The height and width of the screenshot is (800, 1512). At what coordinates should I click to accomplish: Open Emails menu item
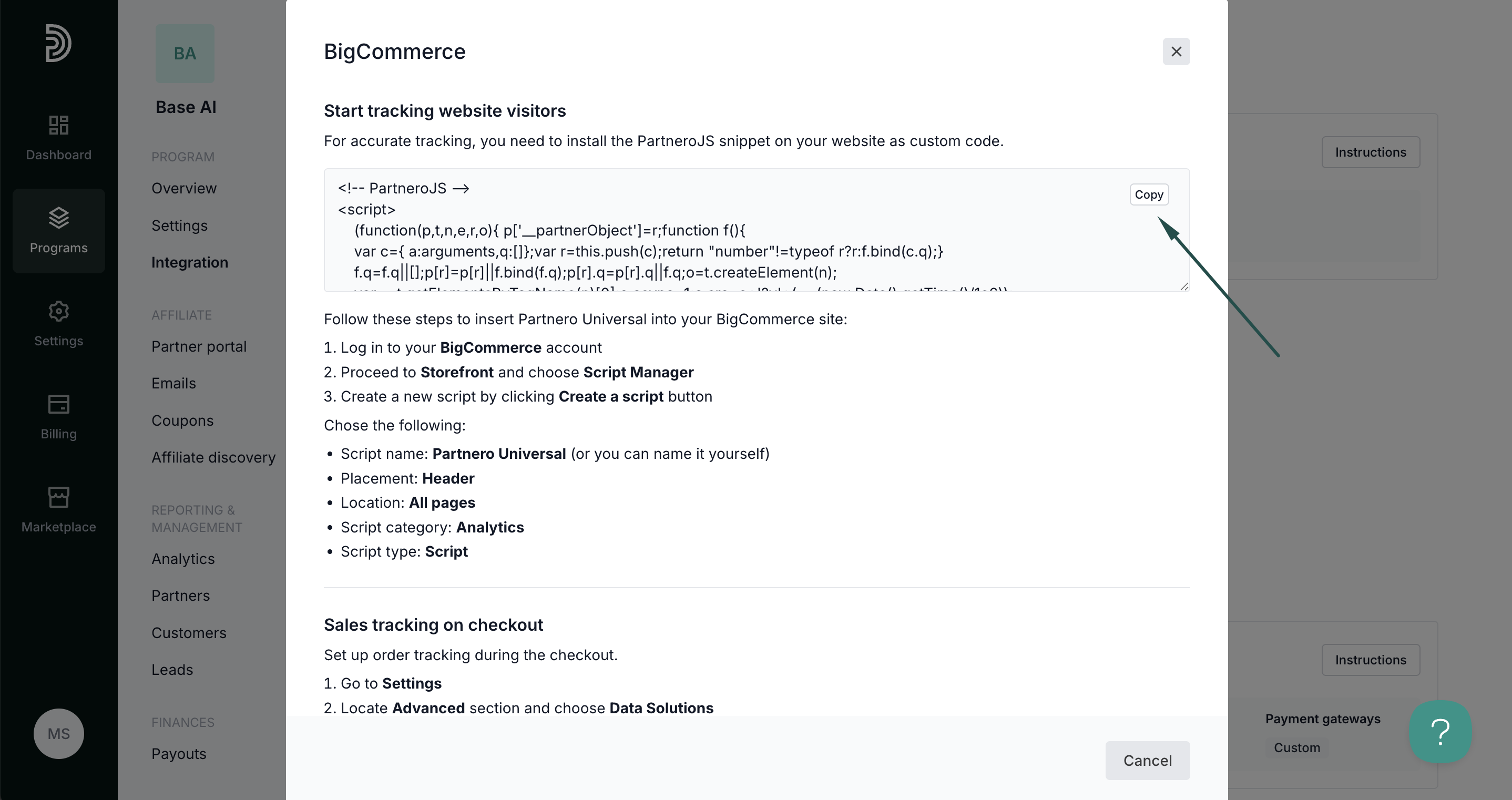pos(173,383)
